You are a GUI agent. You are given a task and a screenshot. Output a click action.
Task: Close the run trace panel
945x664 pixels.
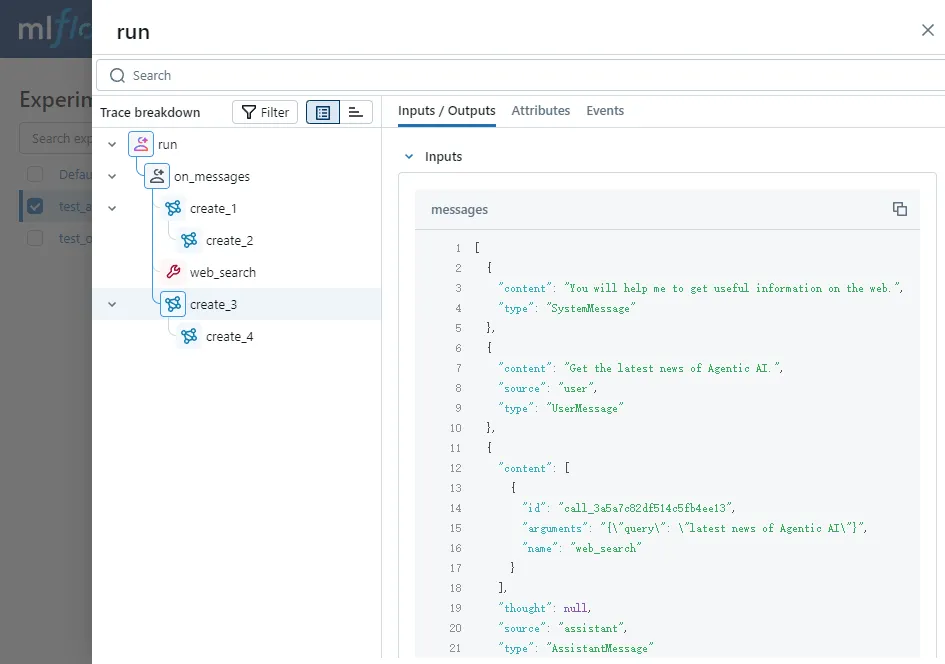click(x=928, y=30)
